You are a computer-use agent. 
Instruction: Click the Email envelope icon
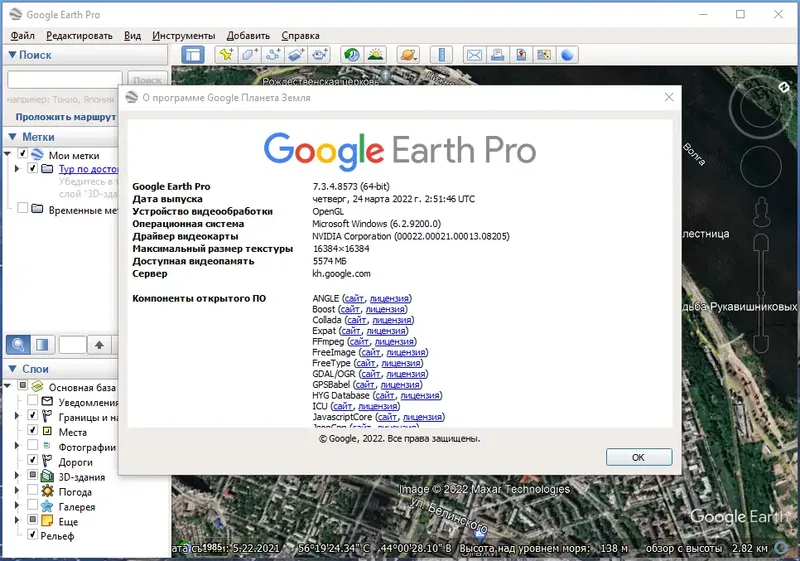(x=474, y=55)
